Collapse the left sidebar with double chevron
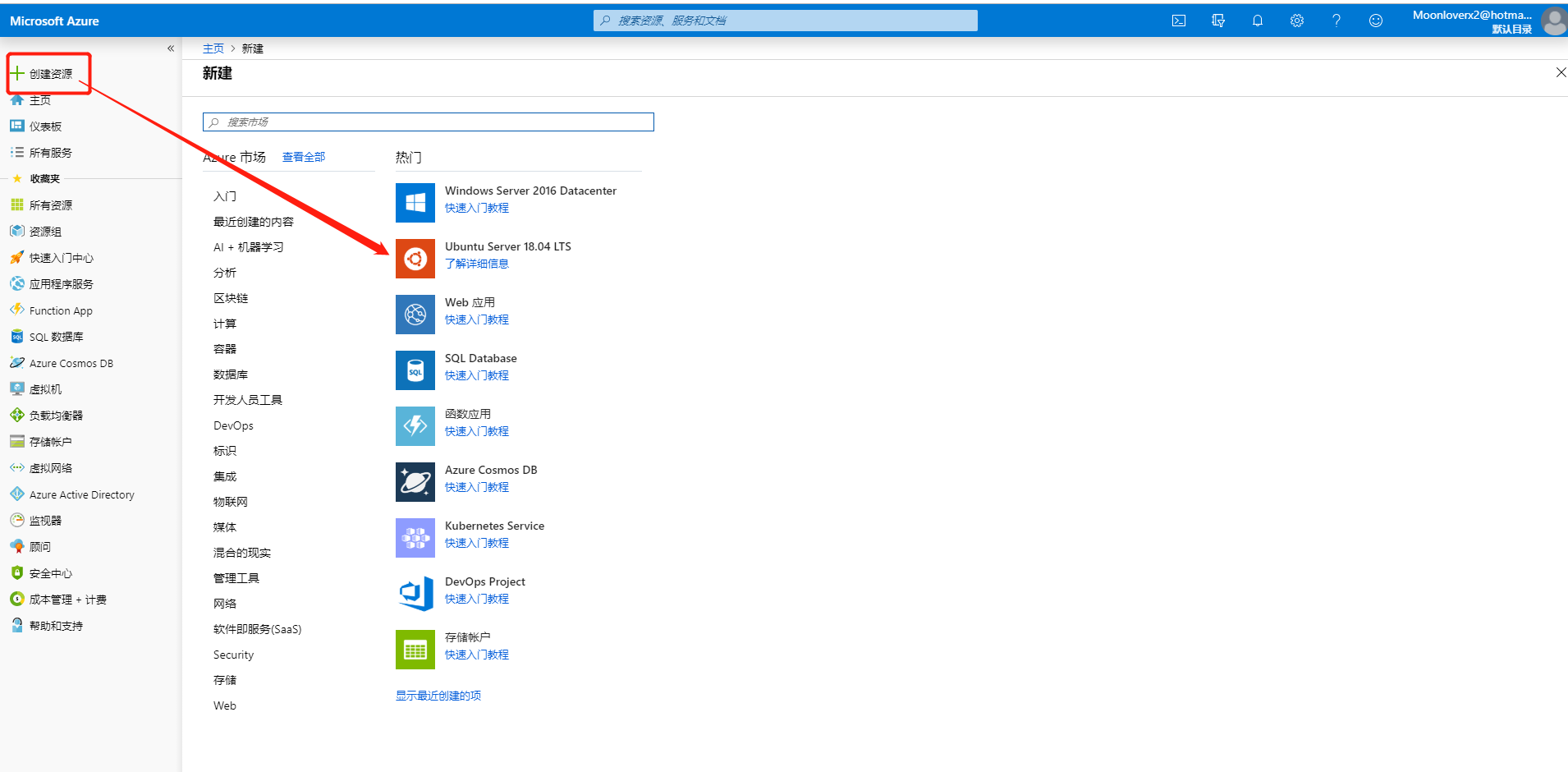Screen dimensions: 1568x772 [x=171, y=48]
